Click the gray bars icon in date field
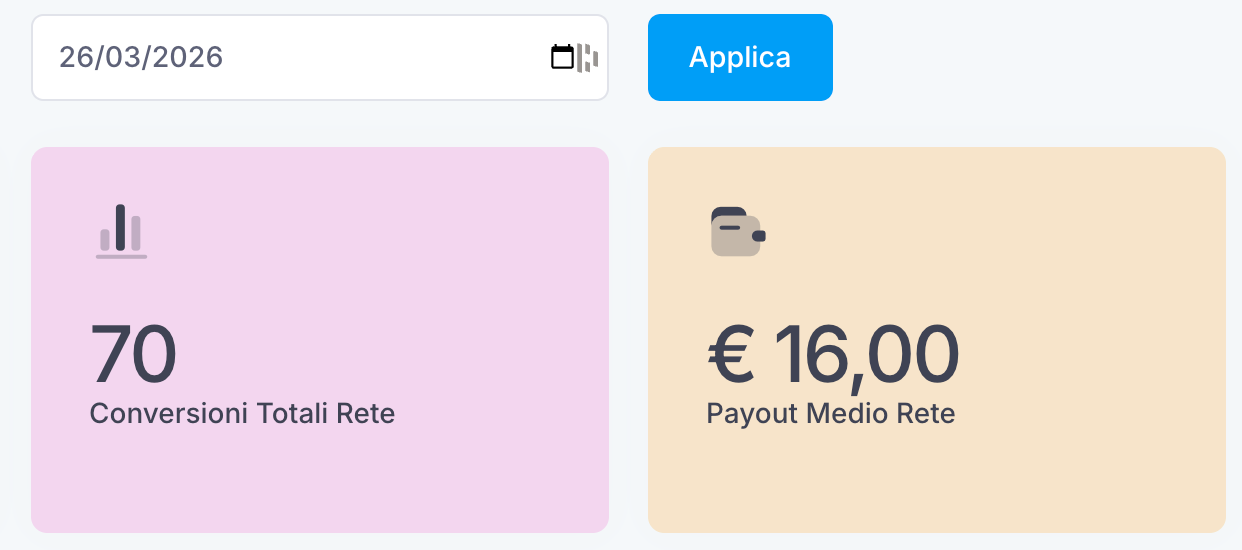Image resolution: width=1242 pixels, height=550 pixels. [588, 58]
